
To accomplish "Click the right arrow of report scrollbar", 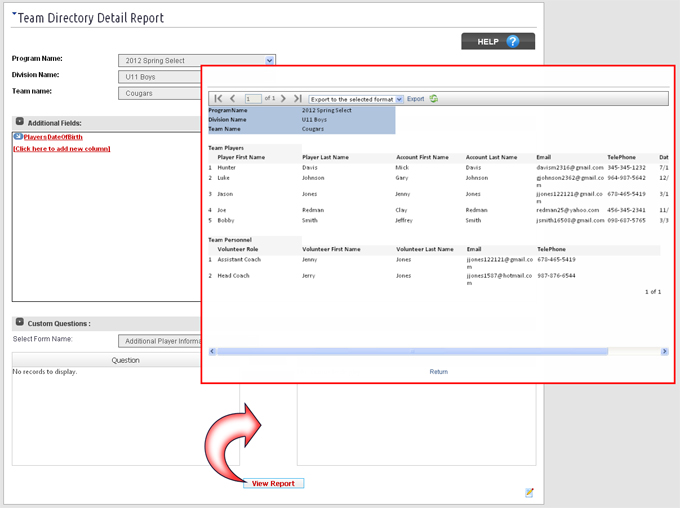I will [664, 351].
